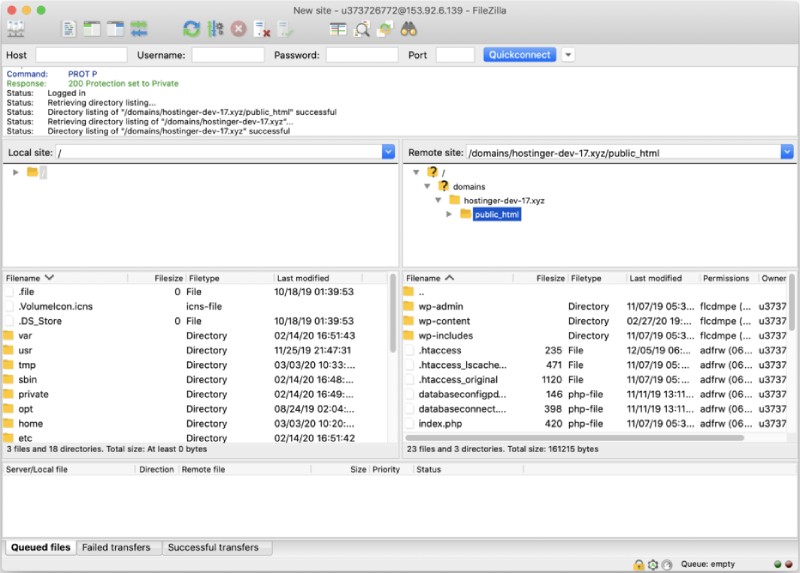Click the Port input field
The width and height of the screenshot is (800, 573).
[x=455, y=55]
